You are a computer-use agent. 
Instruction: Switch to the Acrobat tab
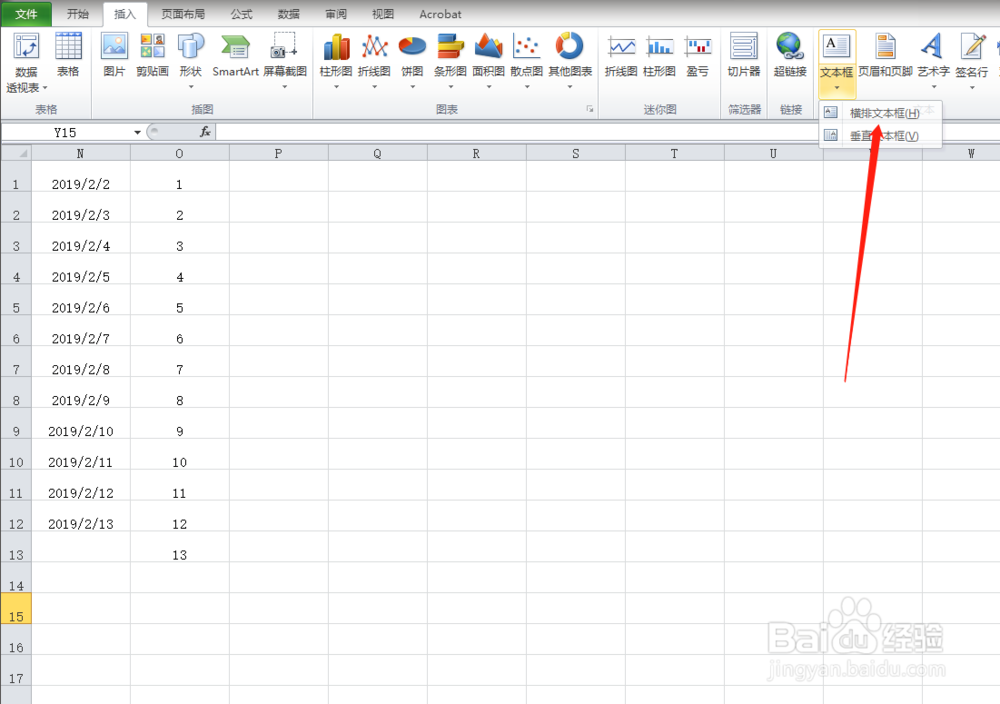(x=440, y=14)
